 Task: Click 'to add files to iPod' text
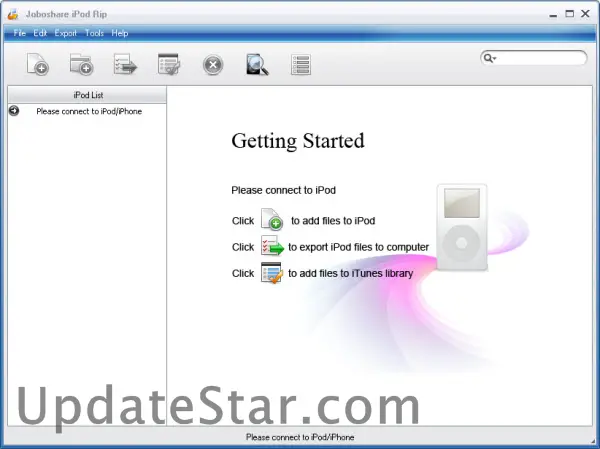coord(333,221)
